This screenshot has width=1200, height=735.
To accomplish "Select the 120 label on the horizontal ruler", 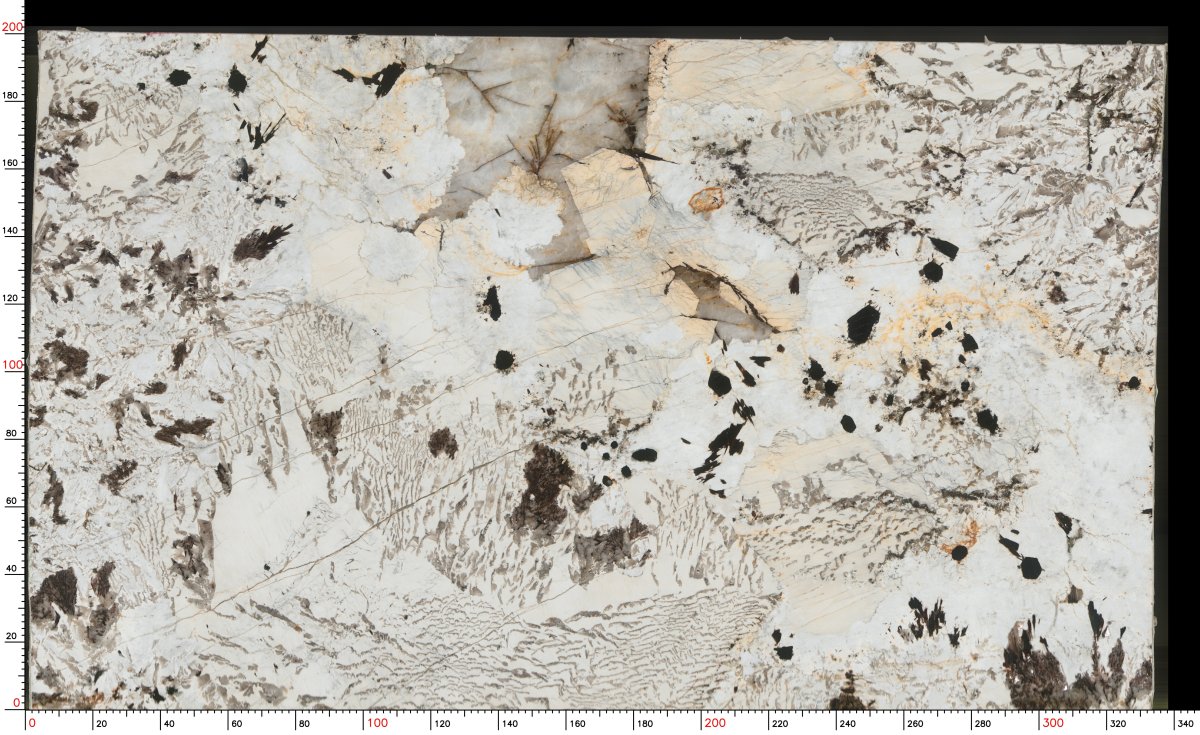I will (445, 723).
